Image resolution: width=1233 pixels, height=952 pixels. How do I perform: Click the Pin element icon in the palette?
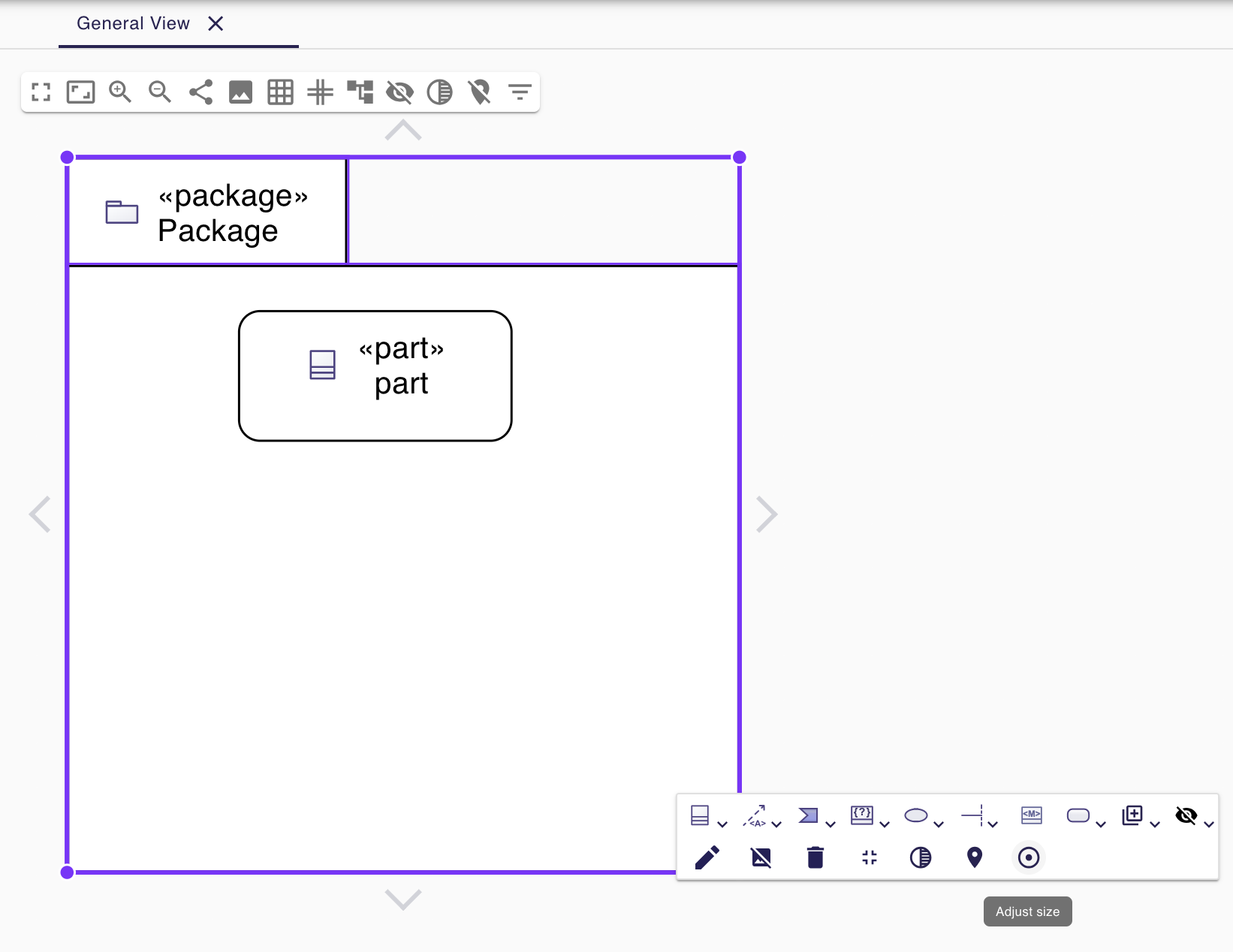[x=975, y=857]
